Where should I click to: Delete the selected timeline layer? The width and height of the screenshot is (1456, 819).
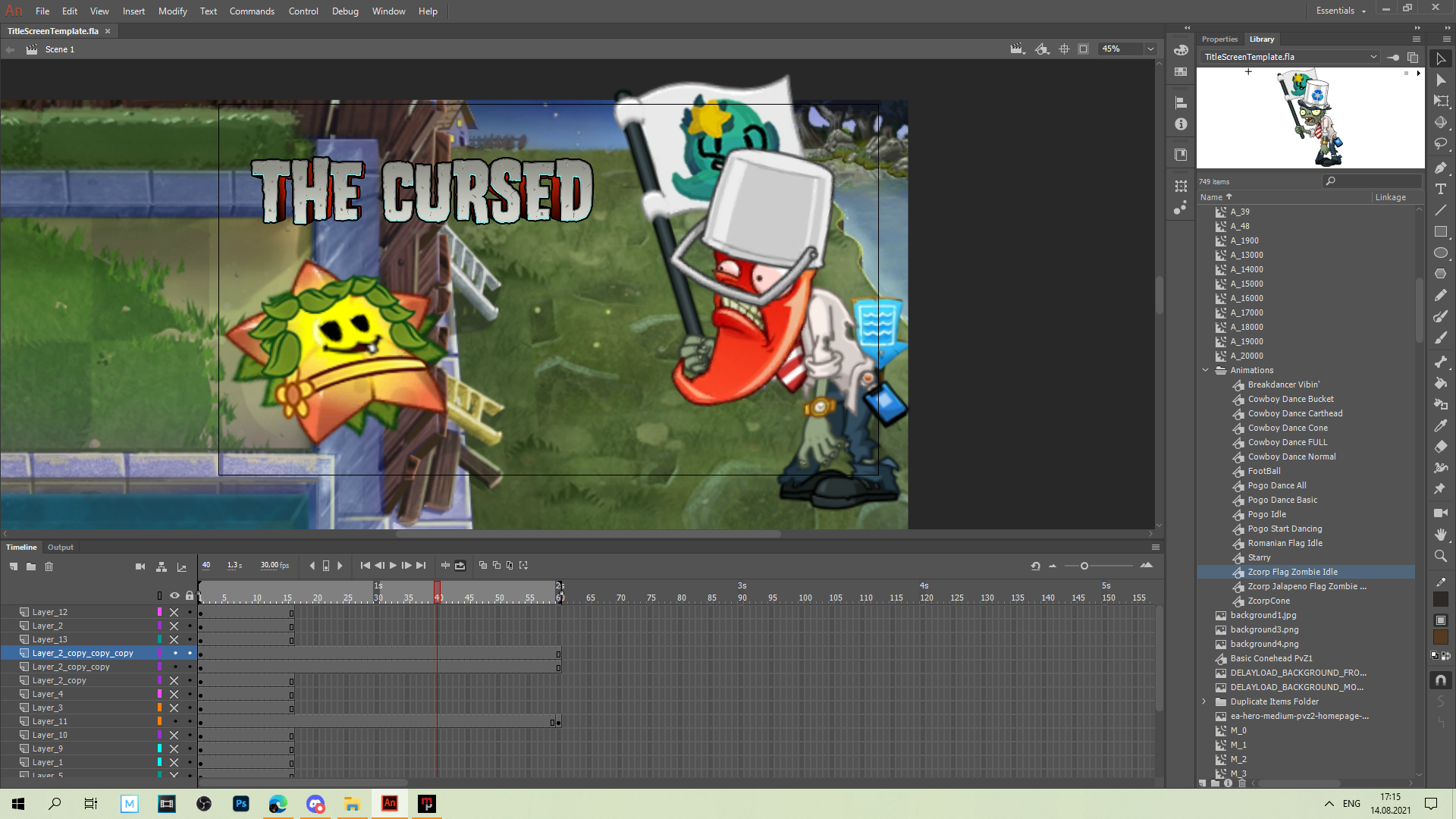(49, 566)
